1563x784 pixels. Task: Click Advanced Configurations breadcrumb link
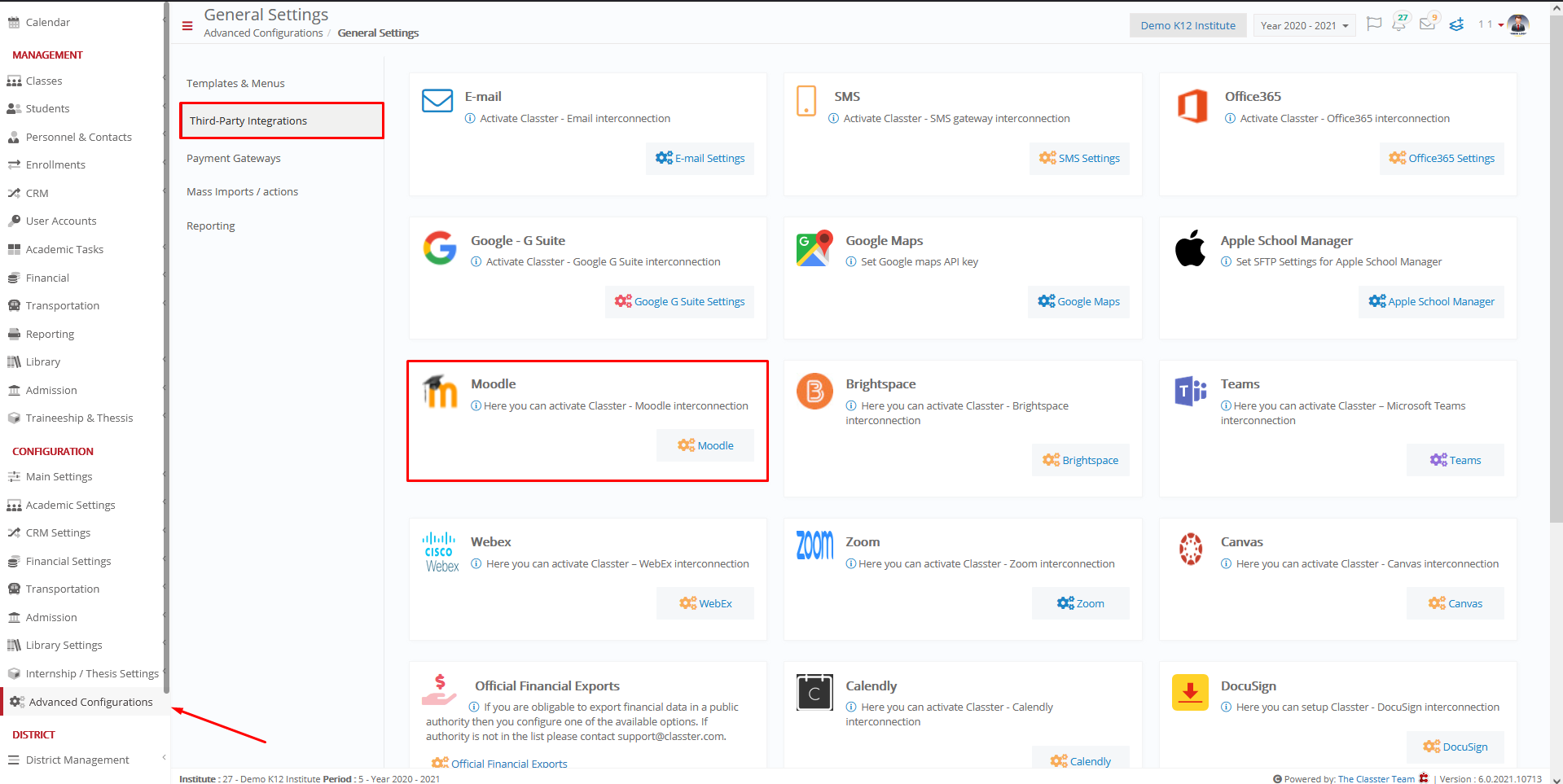tap(263, 33)
